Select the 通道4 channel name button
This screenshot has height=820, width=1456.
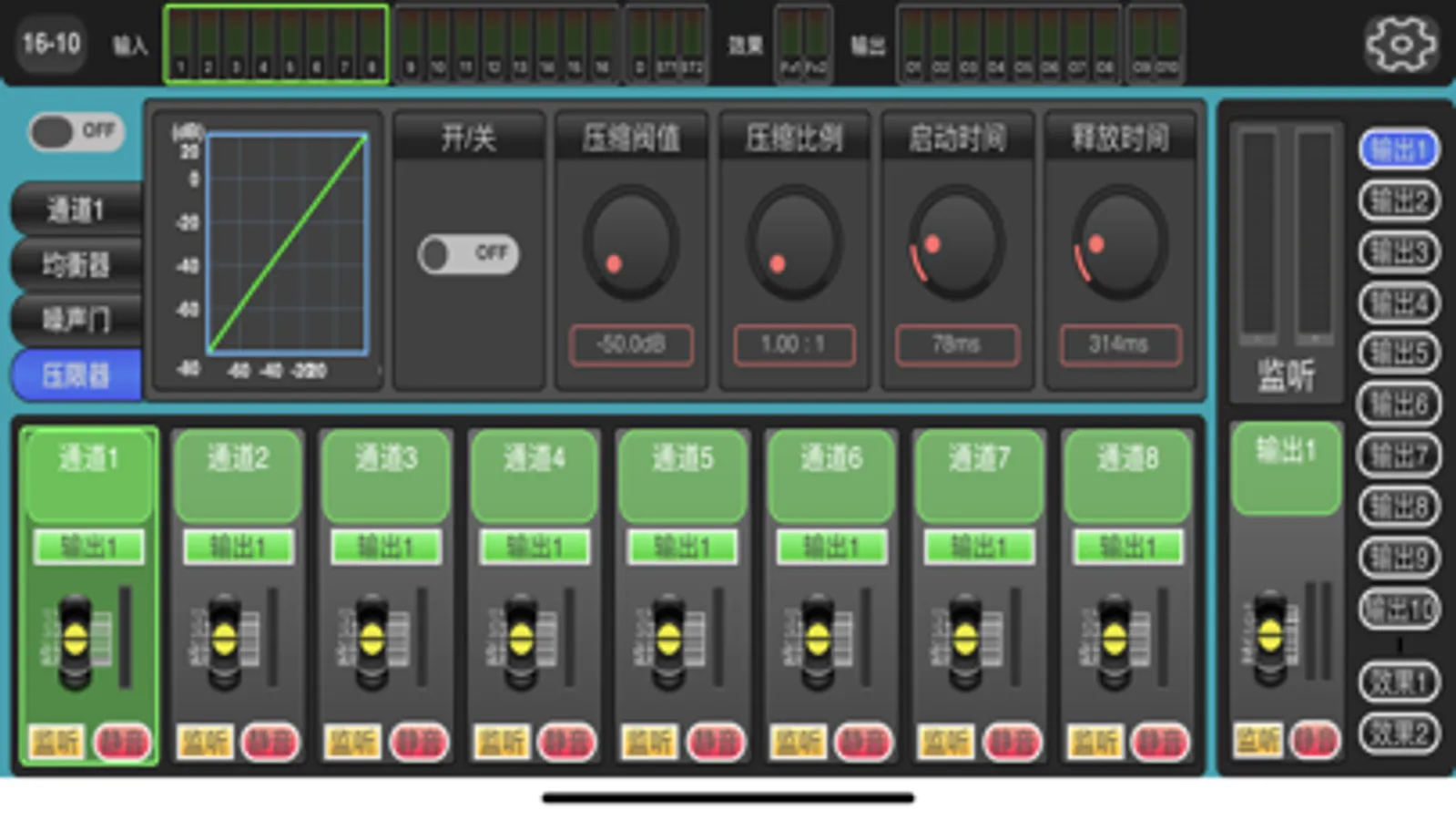535,476
